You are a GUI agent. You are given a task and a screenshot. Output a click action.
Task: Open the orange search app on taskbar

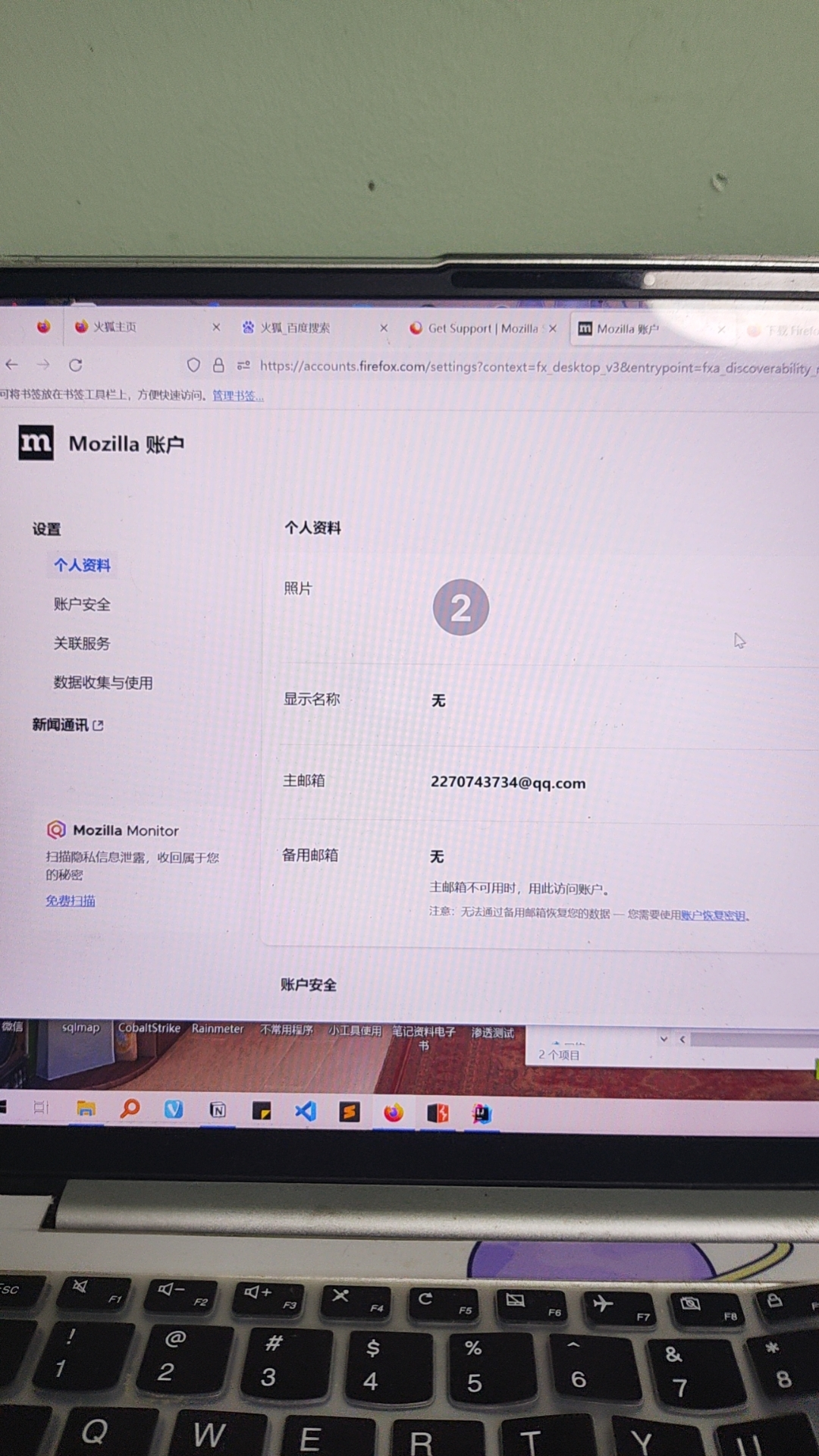click(x=130, y=1109)
